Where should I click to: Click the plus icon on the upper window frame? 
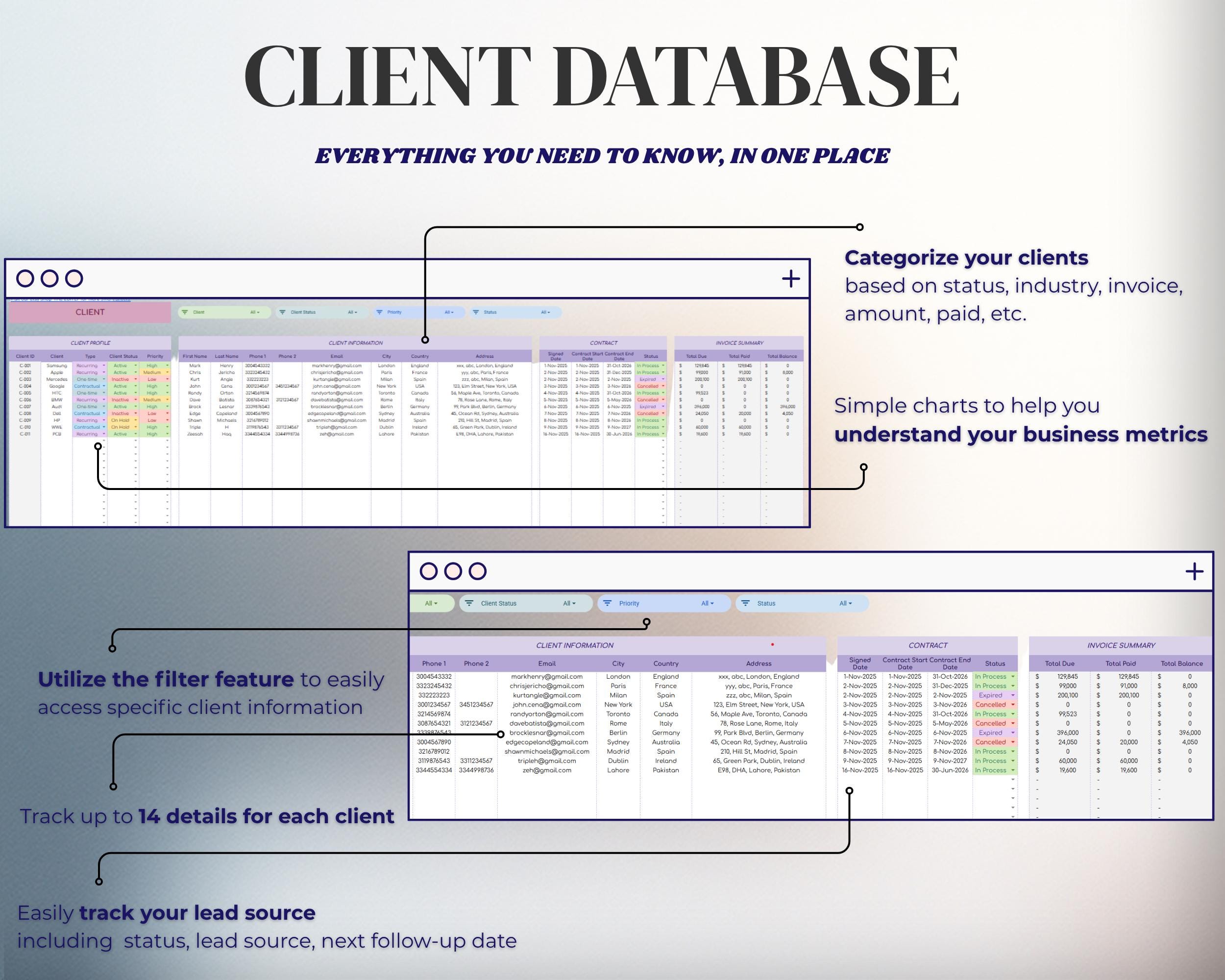point(791,278)
